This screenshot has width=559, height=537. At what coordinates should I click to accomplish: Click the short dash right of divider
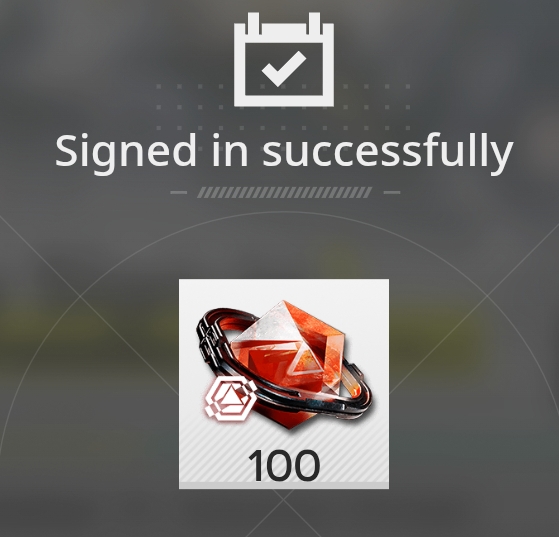391,193
